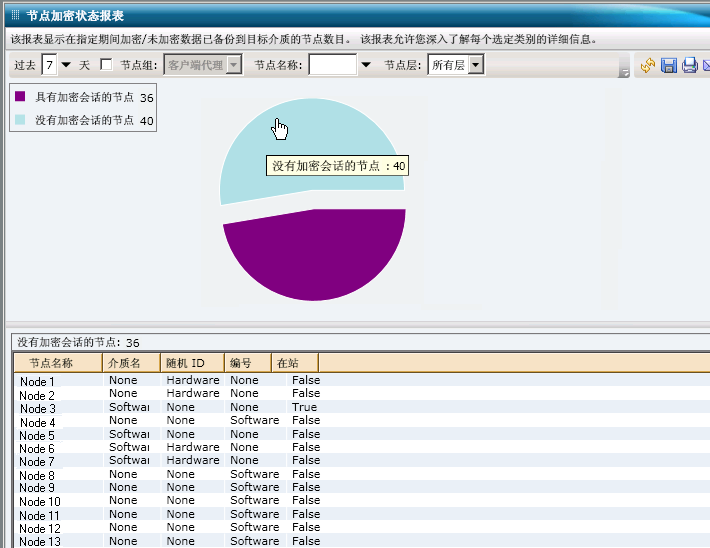Viewport: 710px width, 548px height.
Task: Click the email report icon
Action: pyautogui.click(x=706, y=65)
